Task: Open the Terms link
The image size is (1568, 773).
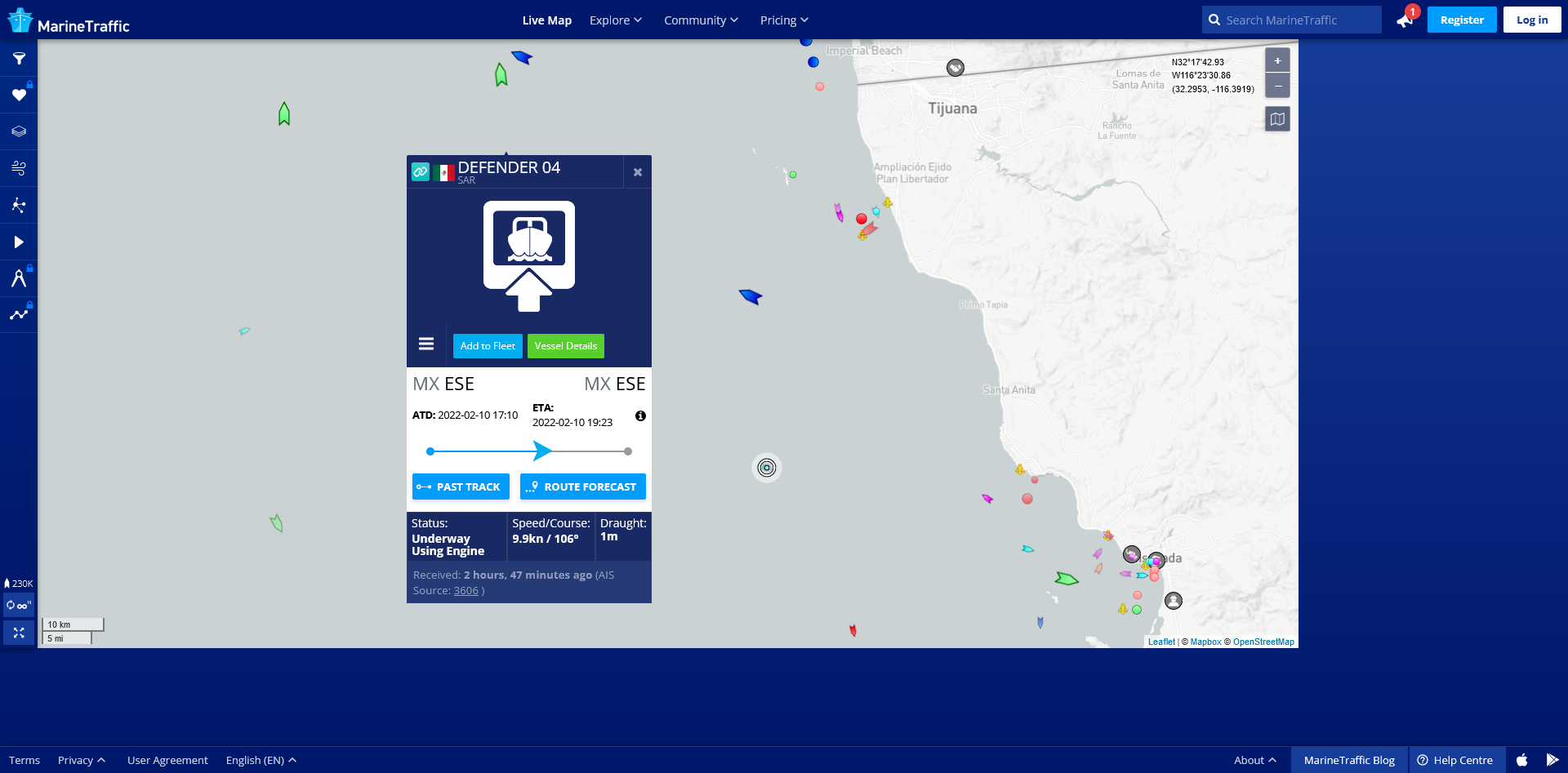Action: pyautogui.click(x=24, y=760)
